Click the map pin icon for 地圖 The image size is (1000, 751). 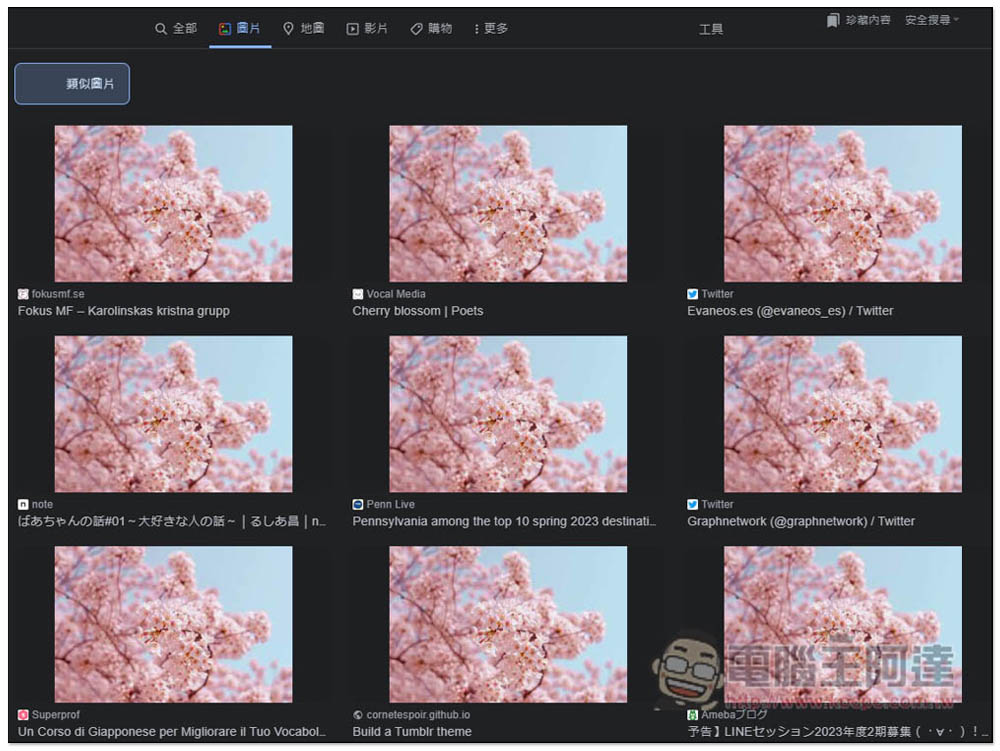(288, 29)
